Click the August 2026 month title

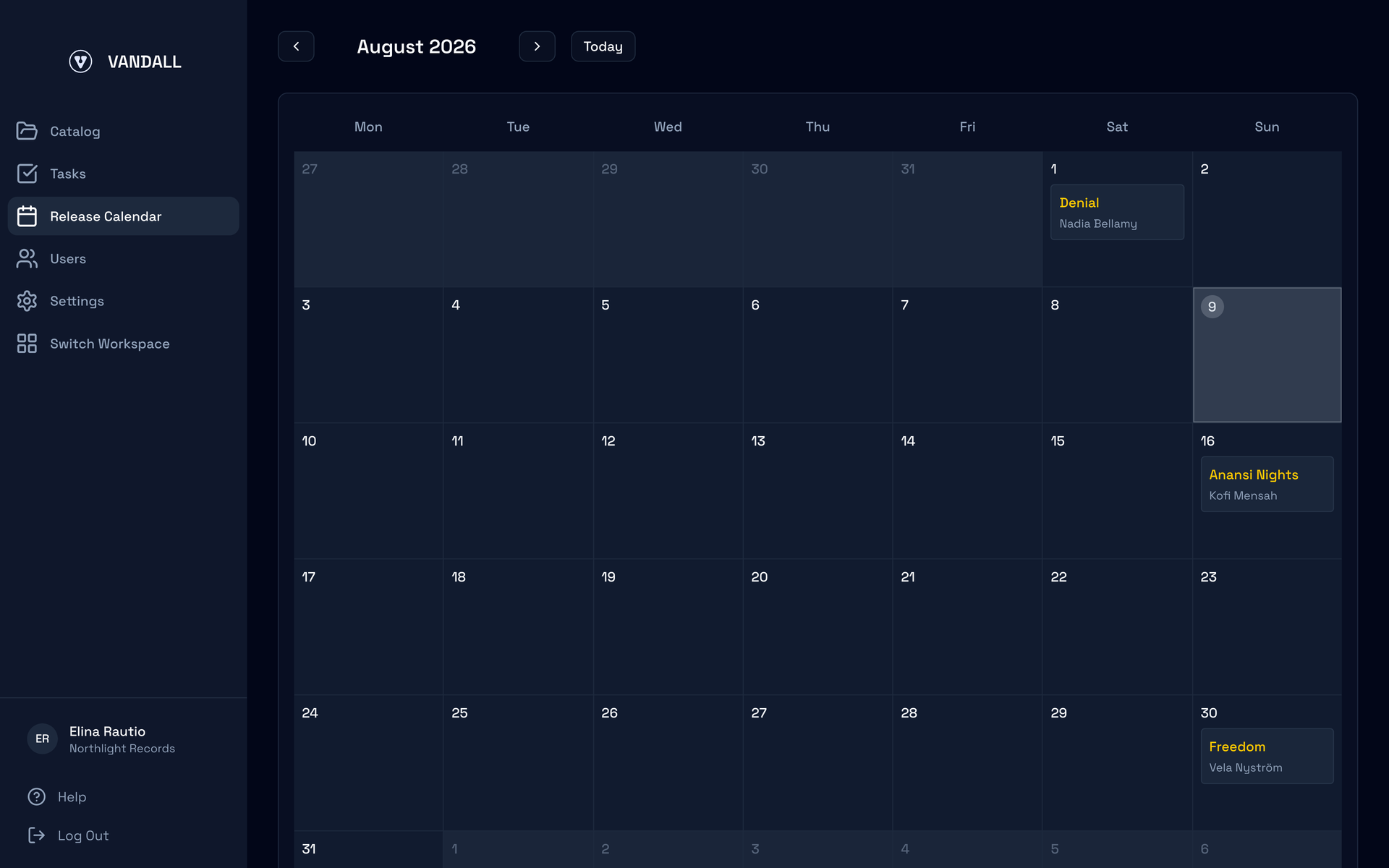(x=417, y=46)
